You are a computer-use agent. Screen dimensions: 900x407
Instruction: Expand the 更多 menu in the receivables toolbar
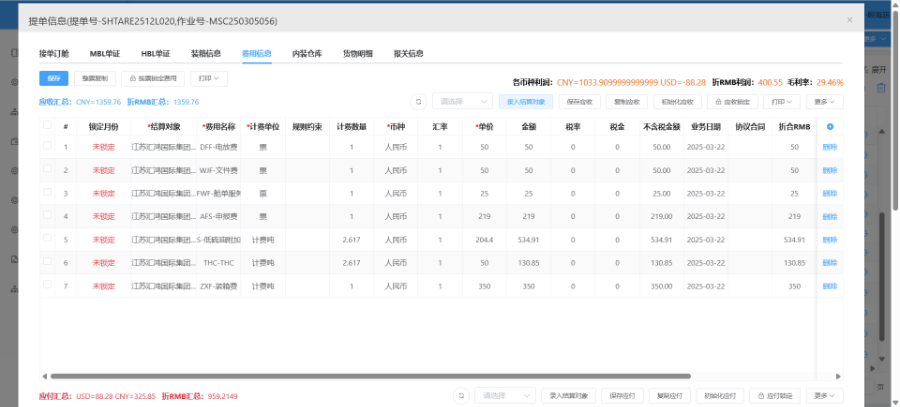(x=825, y=102)
